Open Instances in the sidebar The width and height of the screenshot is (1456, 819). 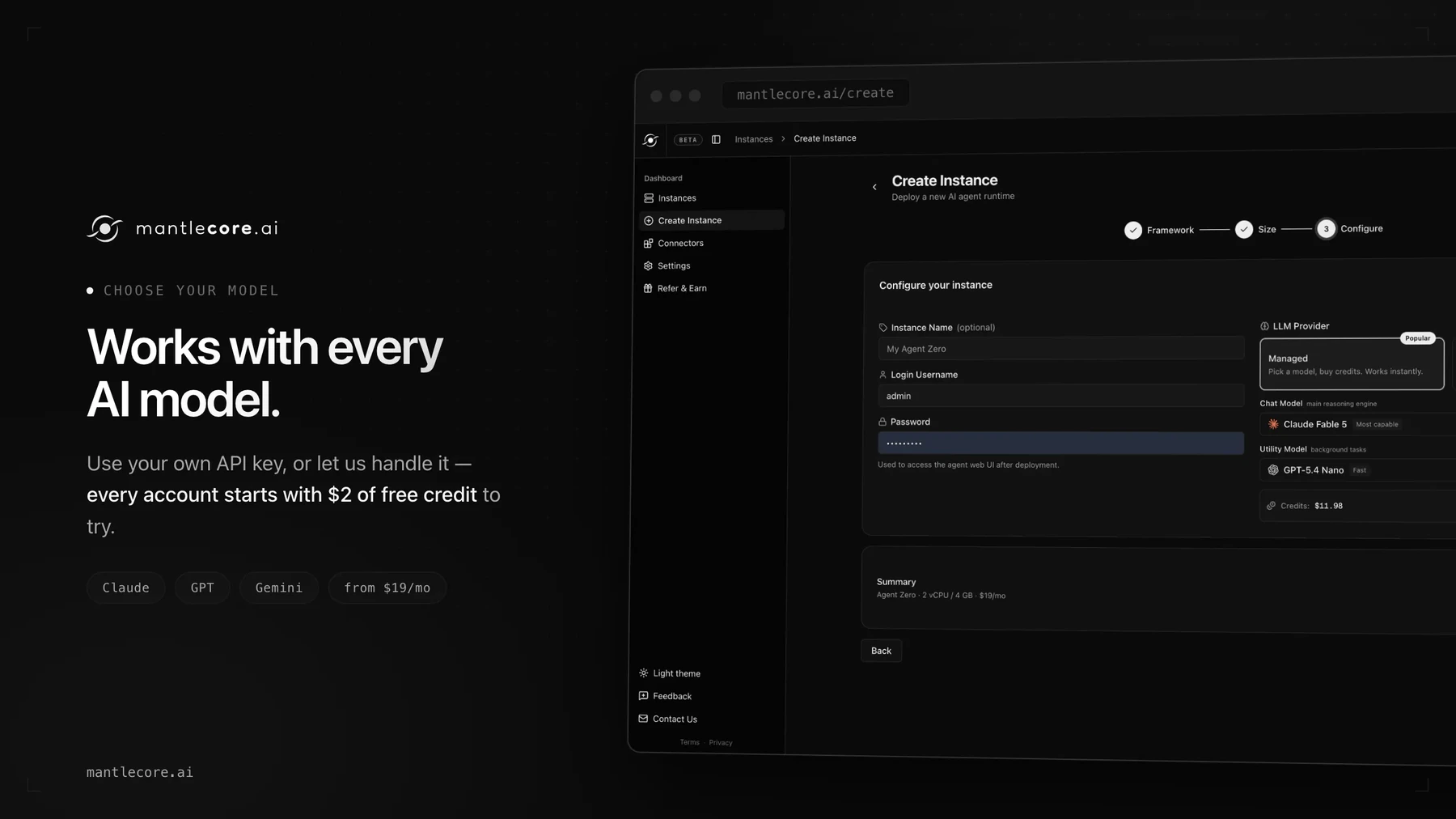712,198
